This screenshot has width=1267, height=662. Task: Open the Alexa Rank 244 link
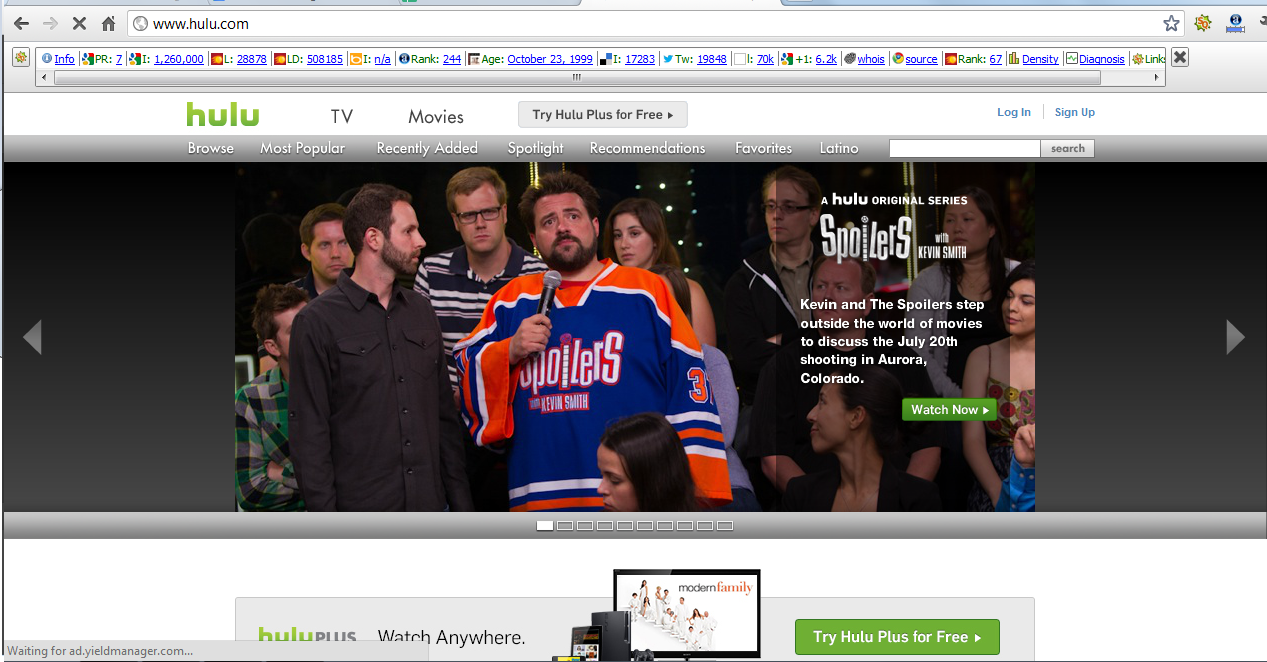452,59
